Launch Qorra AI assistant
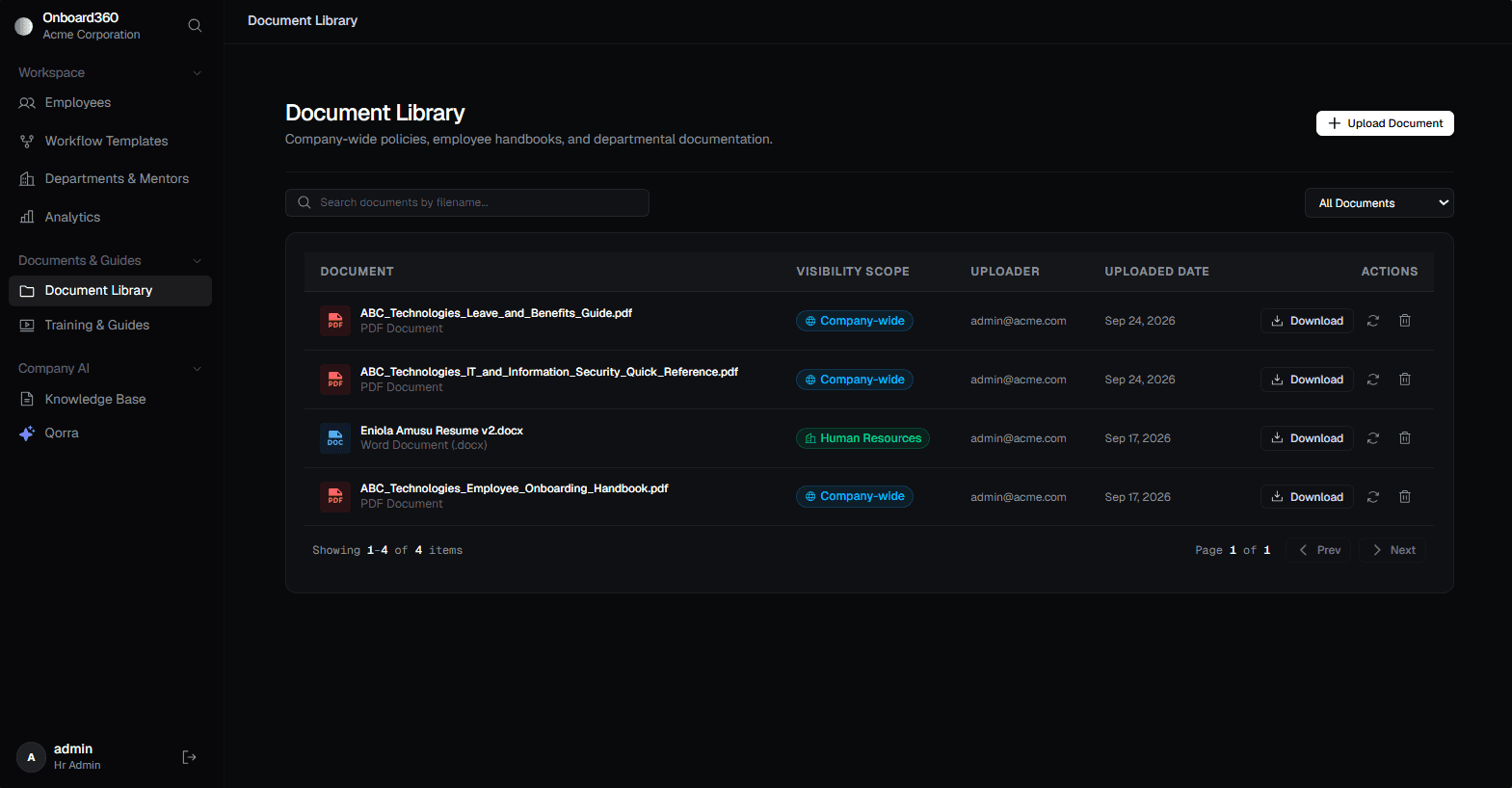This screenshot has width=1512, height=788. [x=110, y=433]
